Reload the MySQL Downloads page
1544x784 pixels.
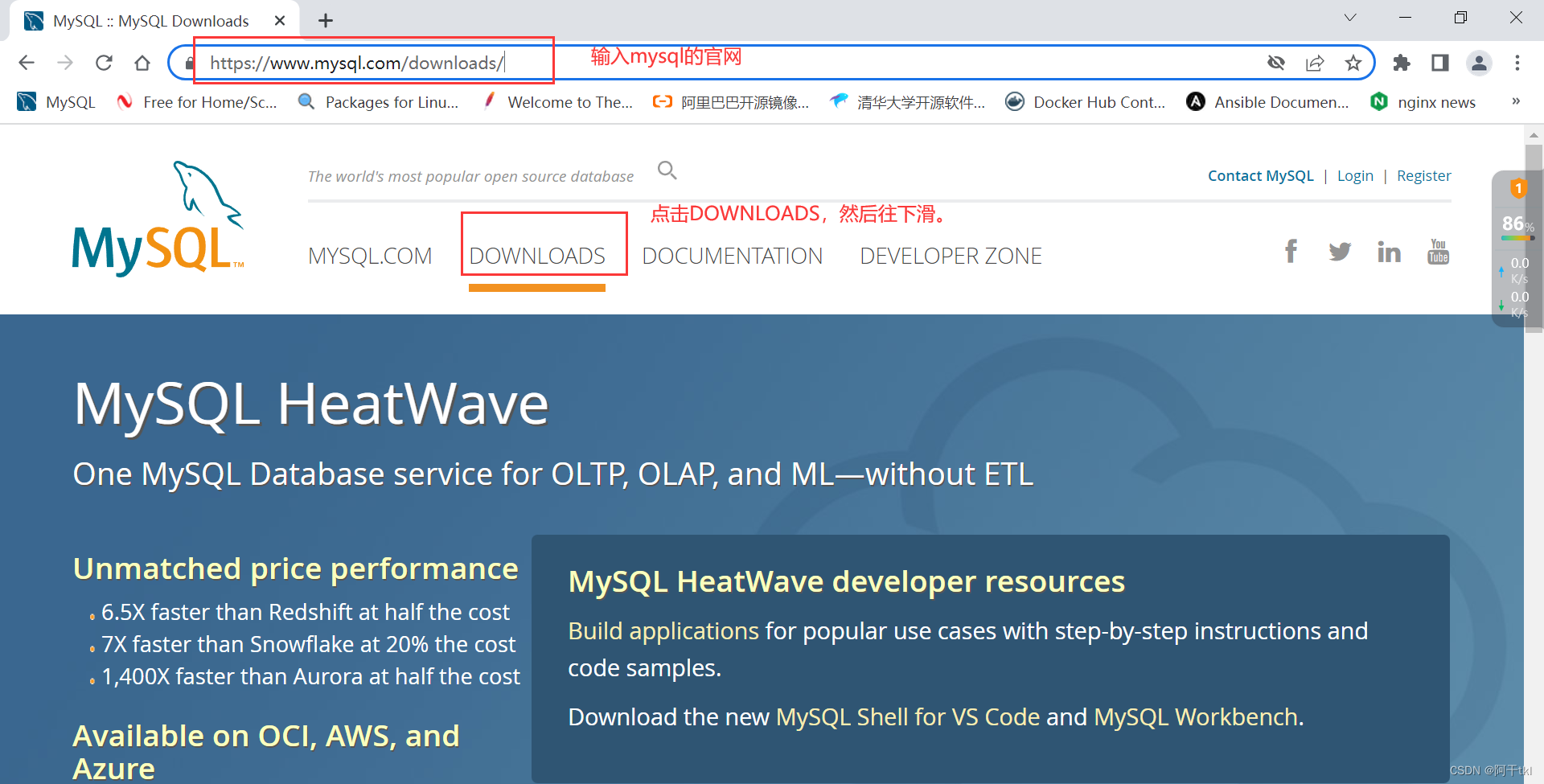pyautogui.click(x=104, y=63)
